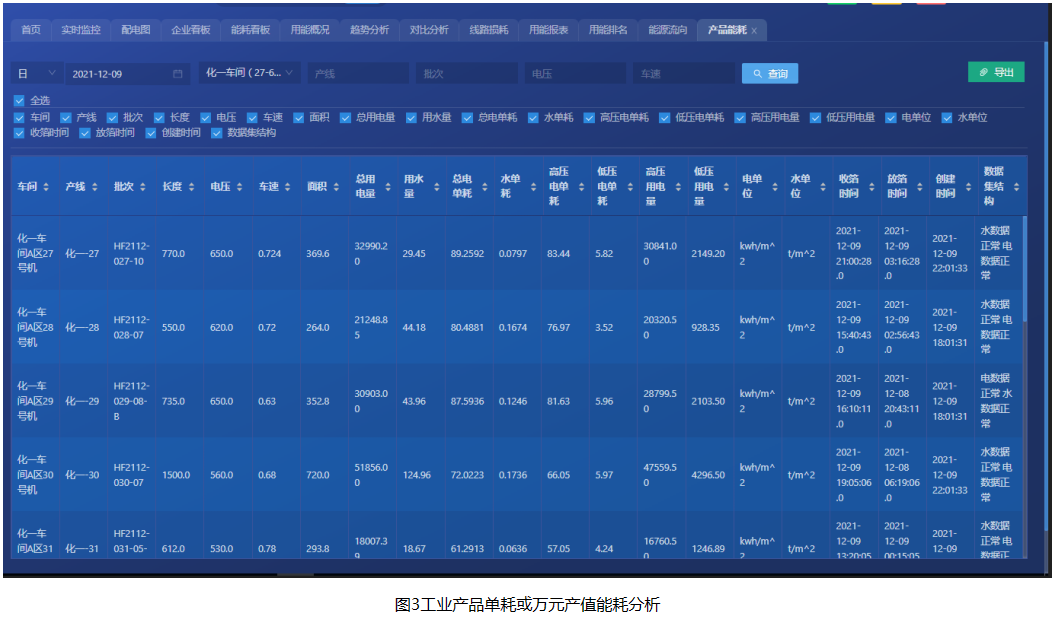Sort table by 低压电单耗 column arrows
The height and width of the screenshot is (617, 1056).
coord(630,187)
